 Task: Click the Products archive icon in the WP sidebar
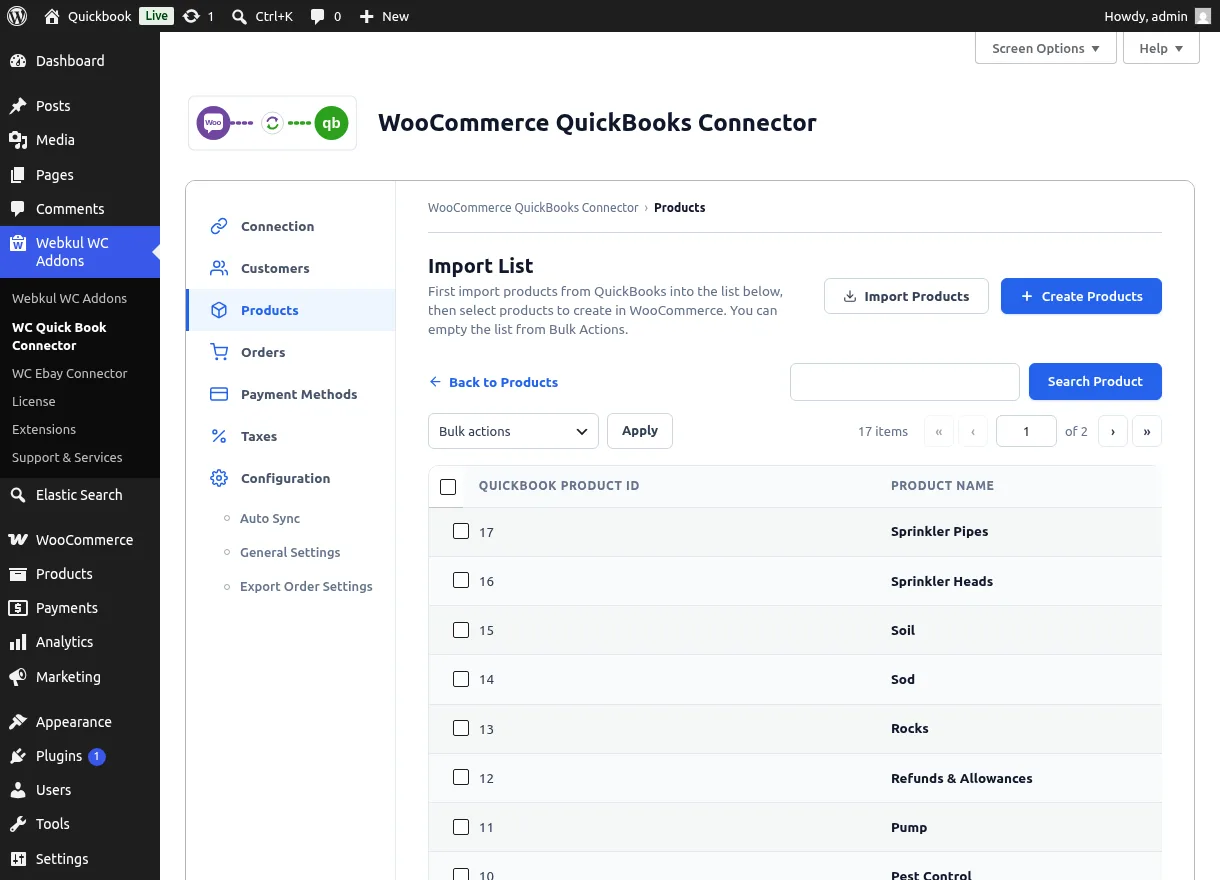point(18,574)
